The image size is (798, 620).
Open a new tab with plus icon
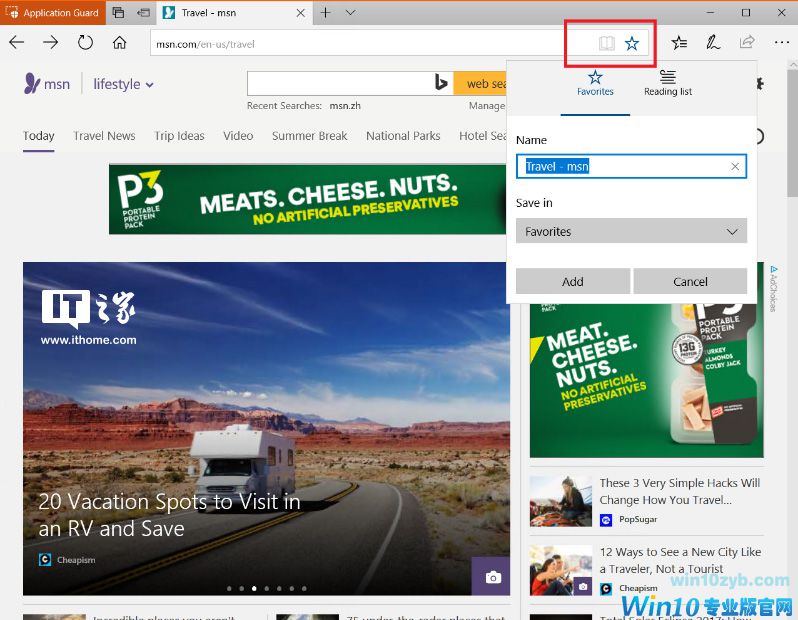click(325, 13)
